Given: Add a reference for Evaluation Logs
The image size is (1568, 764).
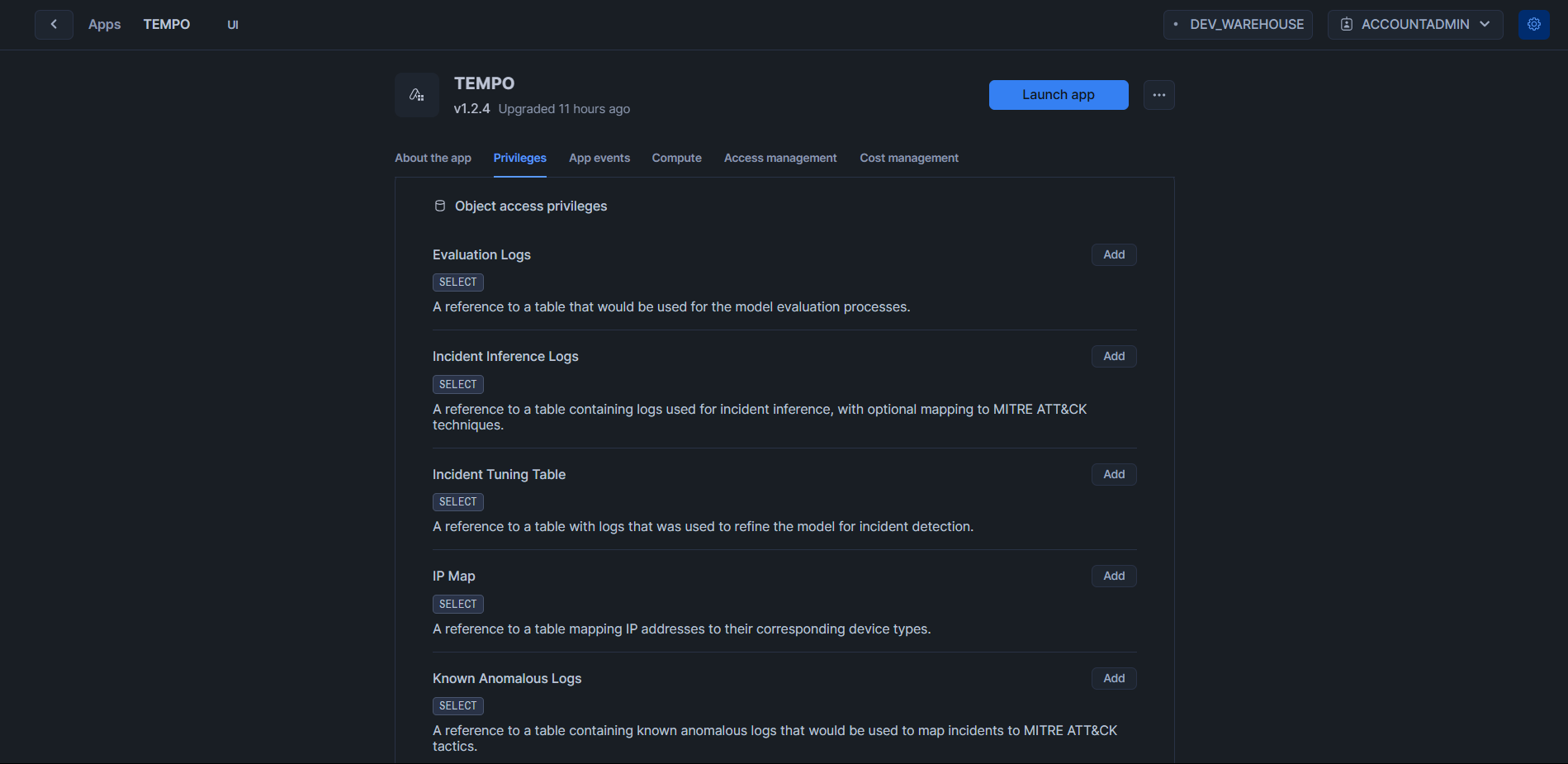Looking at the screenshot, I should coord(1114,254).
